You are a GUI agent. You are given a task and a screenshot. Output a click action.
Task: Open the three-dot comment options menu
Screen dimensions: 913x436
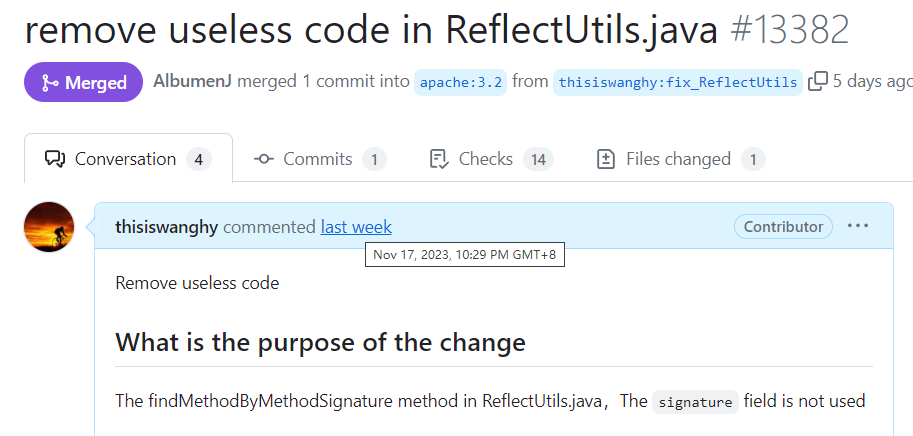point(858,226)
